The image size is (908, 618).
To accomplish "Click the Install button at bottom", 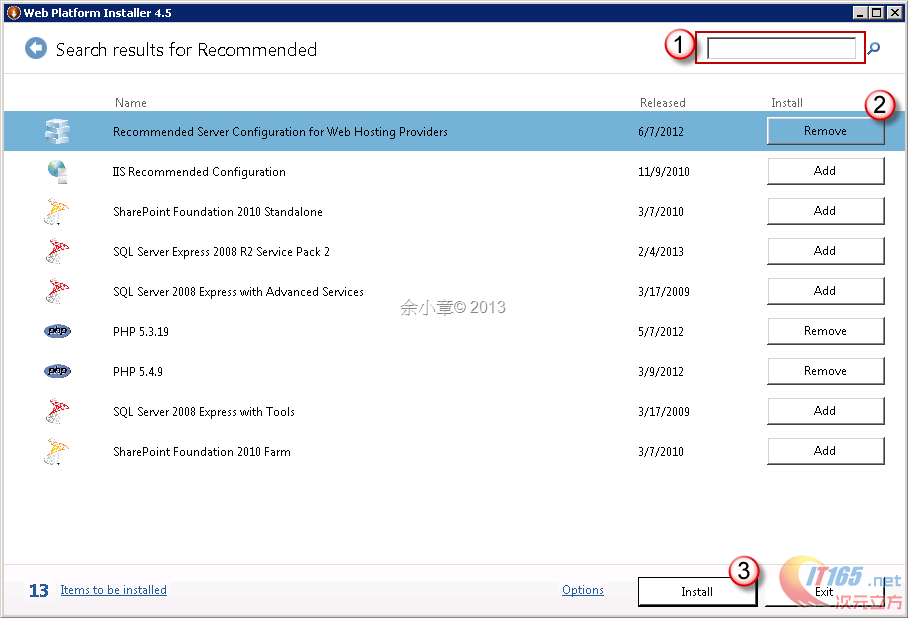I will [x=697, y=592].
